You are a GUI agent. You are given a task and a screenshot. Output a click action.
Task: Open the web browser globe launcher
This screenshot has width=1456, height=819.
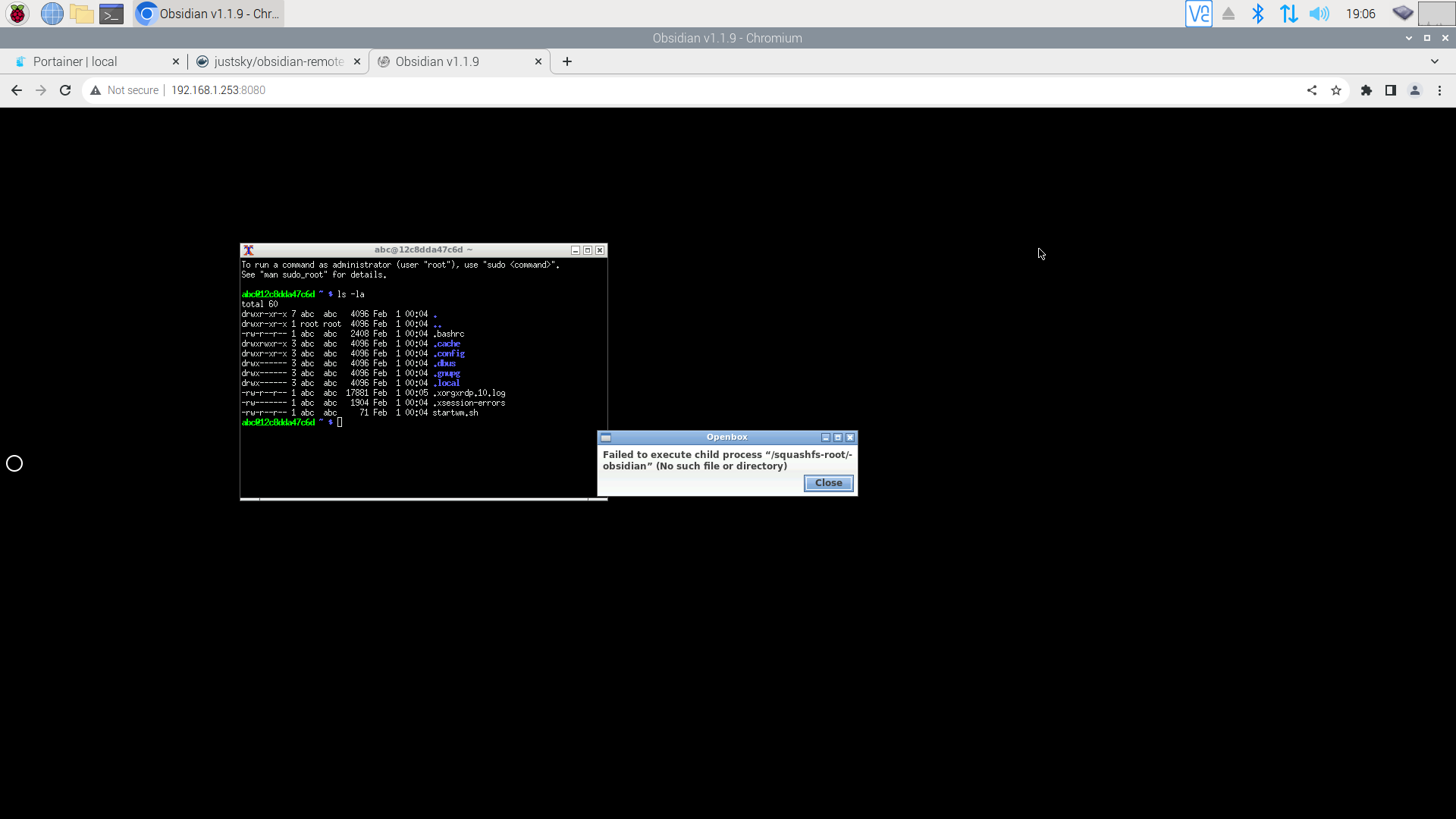(x=52, y=14)
